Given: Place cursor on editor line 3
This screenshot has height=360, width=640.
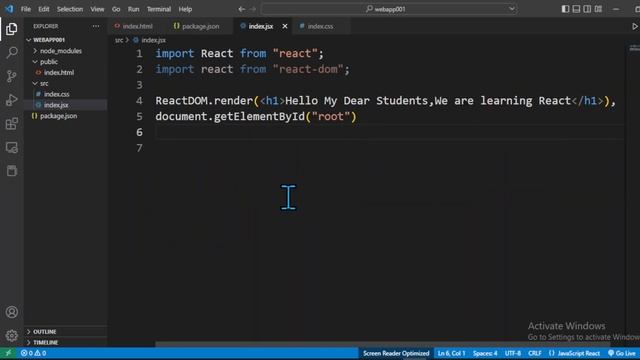Looking at the screenshot, I should [x=389, y=85].
